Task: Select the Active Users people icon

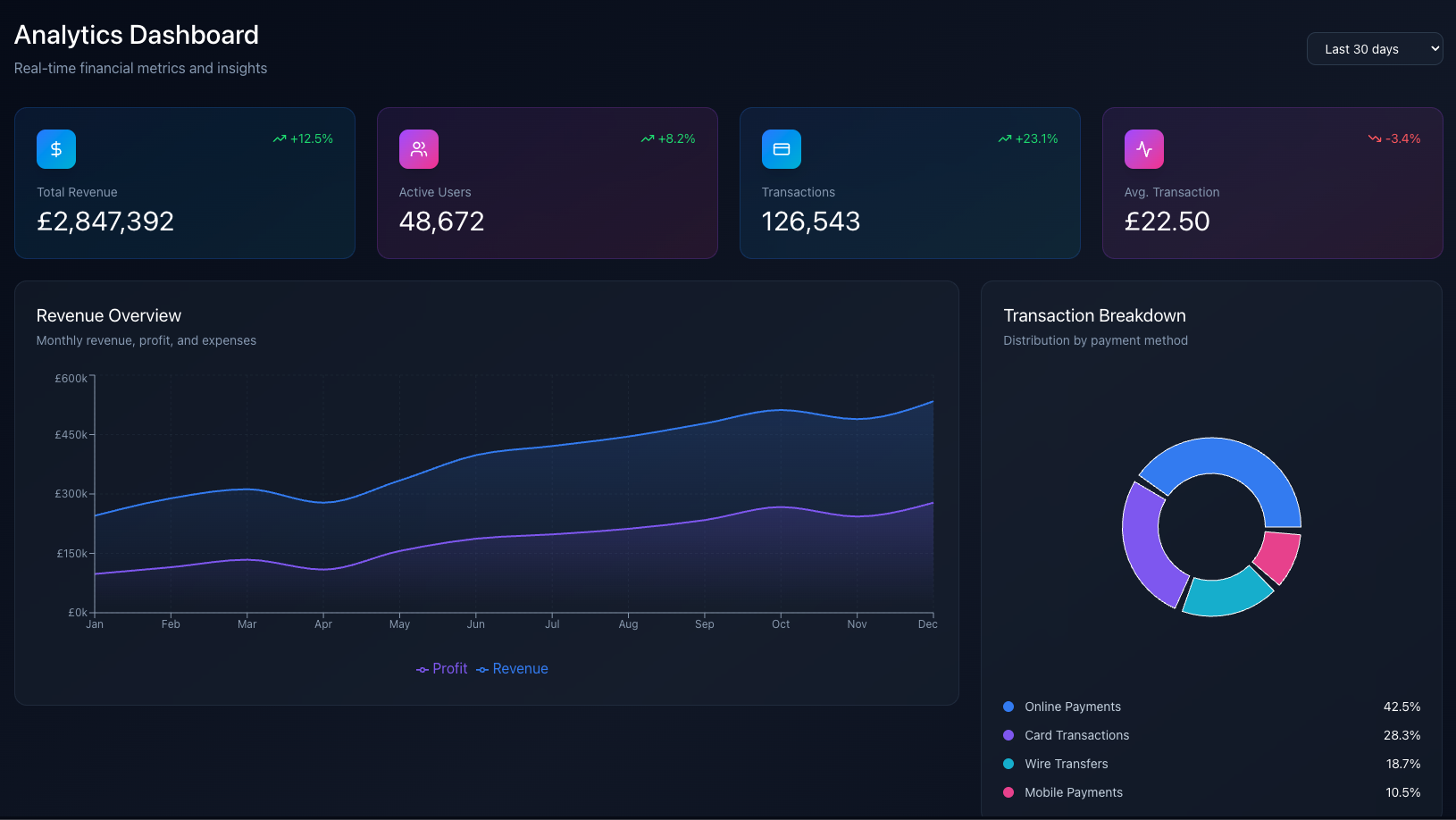Action: pos(418,149)
